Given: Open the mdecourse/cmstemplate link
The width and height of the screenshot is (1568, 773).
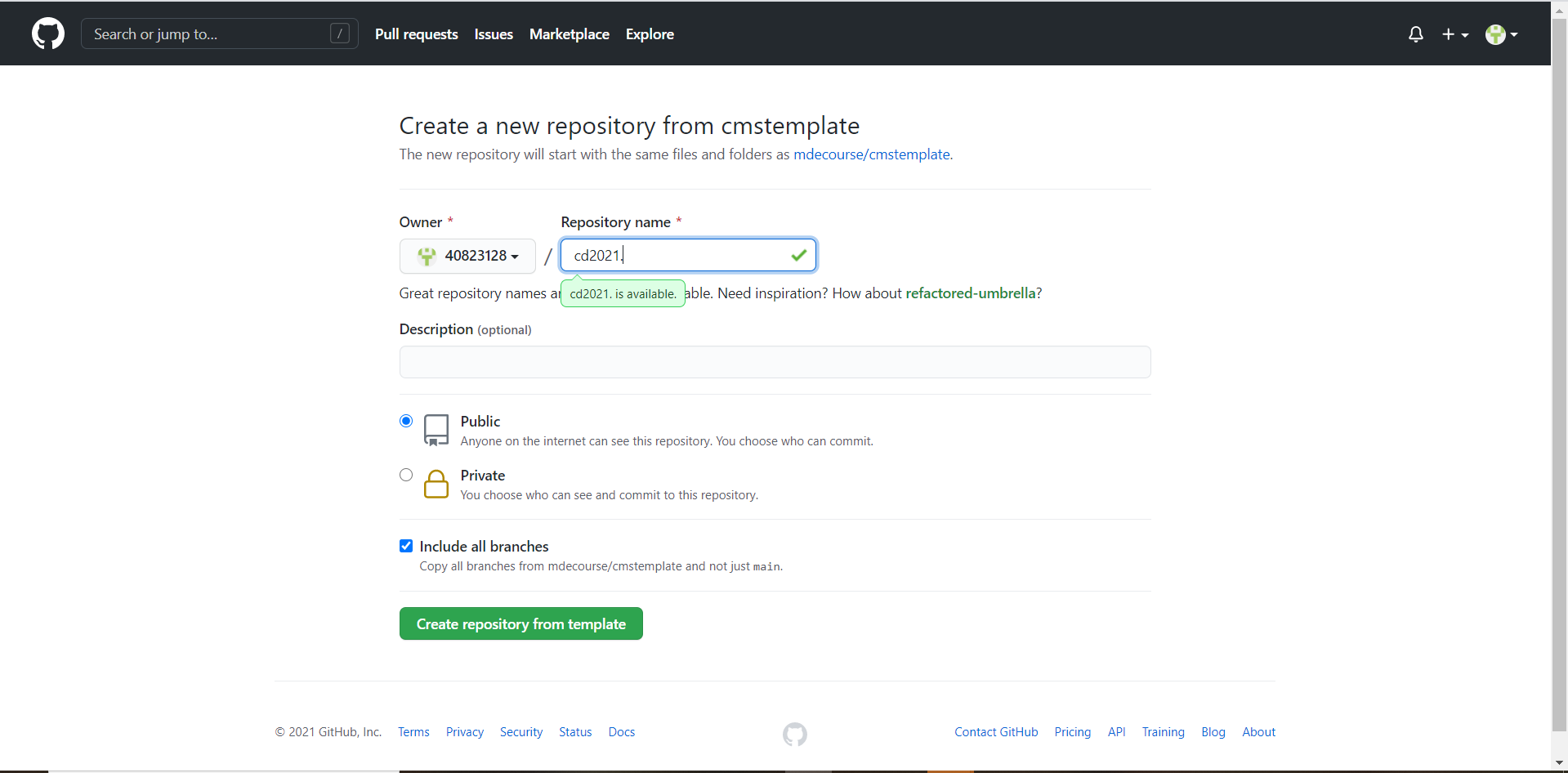Looking at the screenshot, I should click(x=872, y=154).
